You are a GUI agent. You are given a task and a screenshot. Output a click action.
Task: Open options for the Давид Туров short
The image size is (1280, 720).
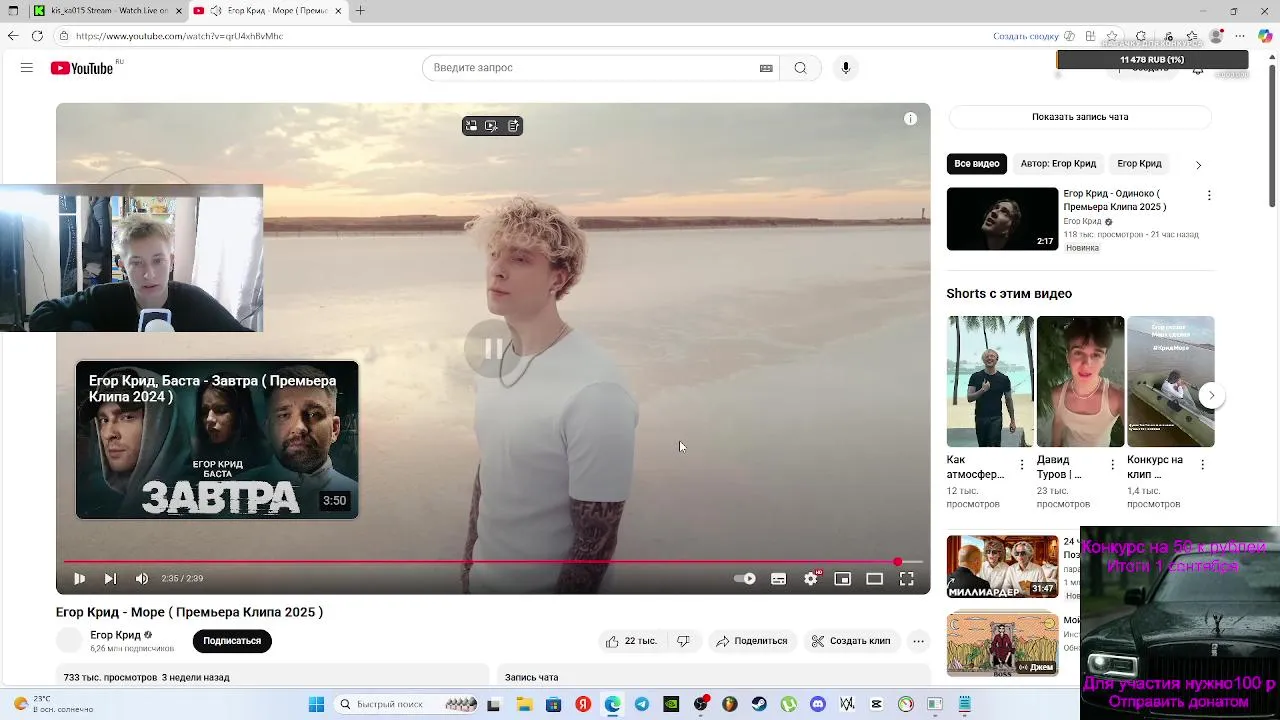click(x=1112, y=465)
